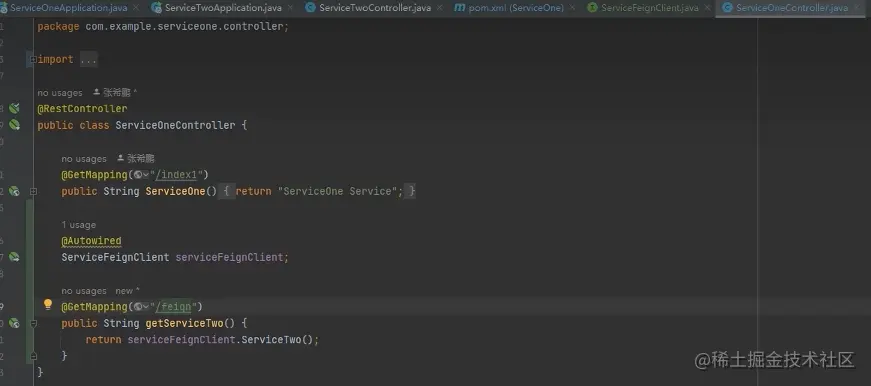871x386 pixels.
Task: Click the yellow light bulb intention icon
Action: click(48, 304)
